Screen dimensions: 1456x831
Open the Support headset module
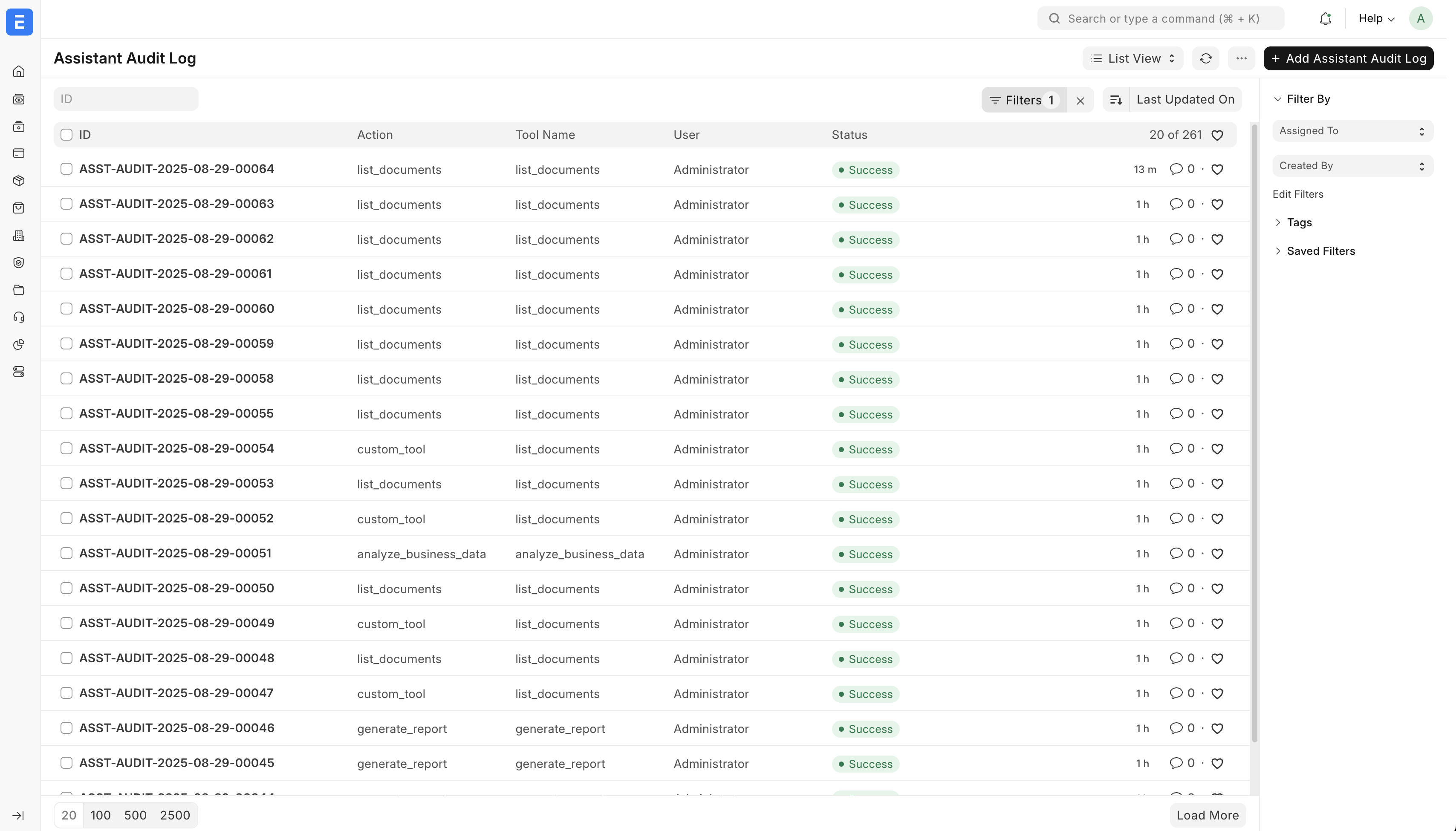coord(20,317)
